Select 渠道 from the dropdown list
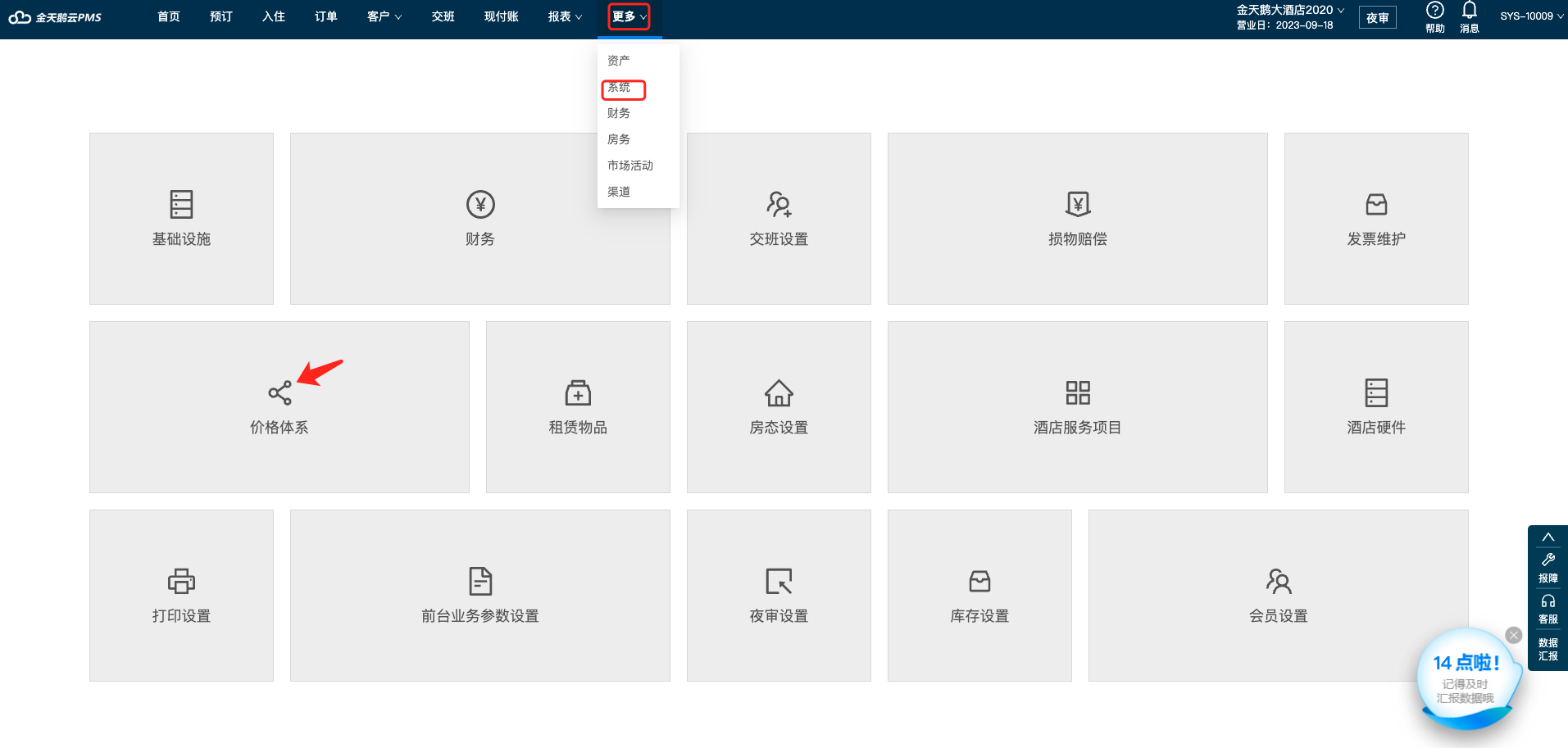Image resolution: width=1568 pixels, height=748 pixels. coord(619,192)
